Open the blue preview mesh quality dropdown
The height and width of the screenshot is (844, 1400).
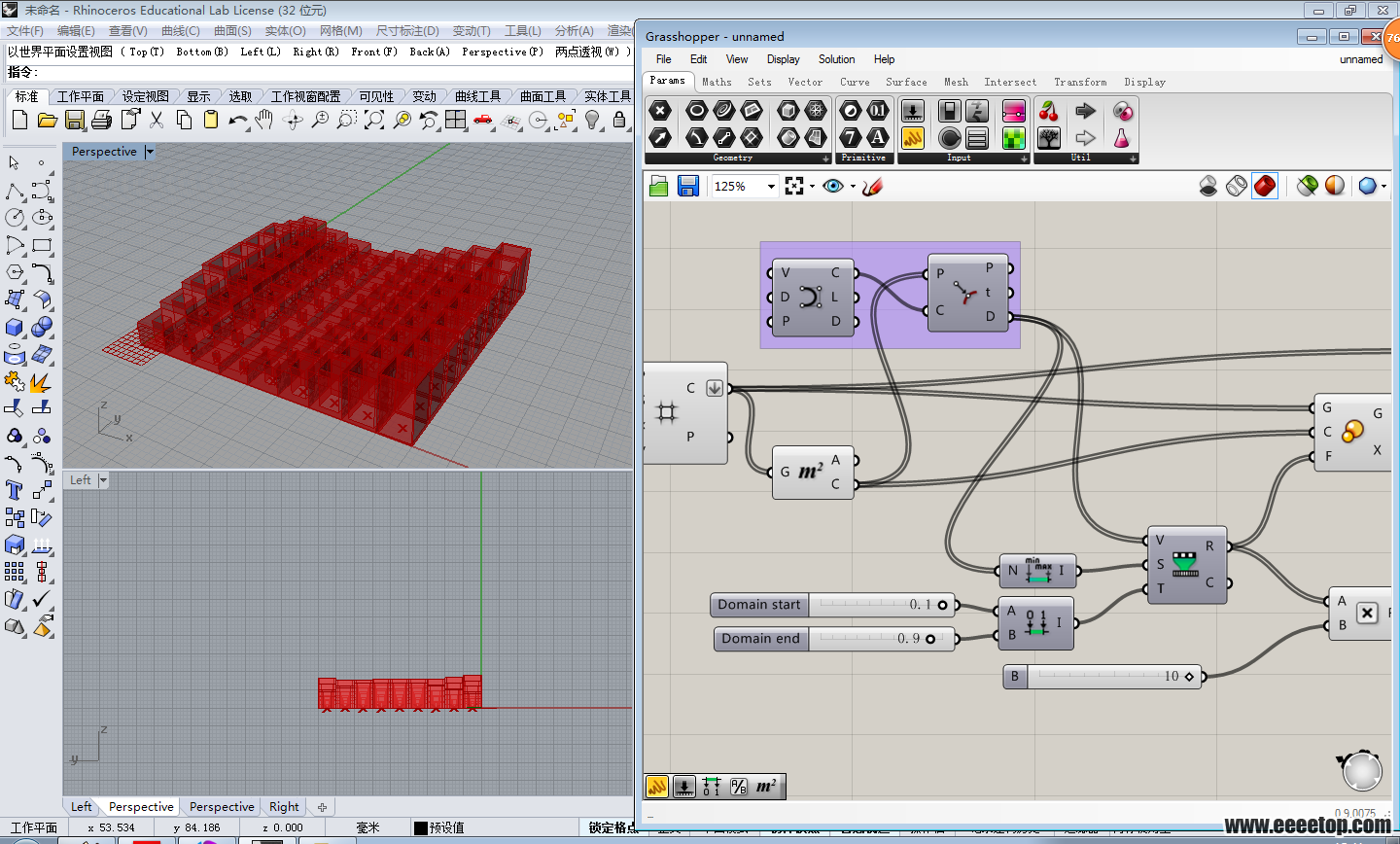1383,186
